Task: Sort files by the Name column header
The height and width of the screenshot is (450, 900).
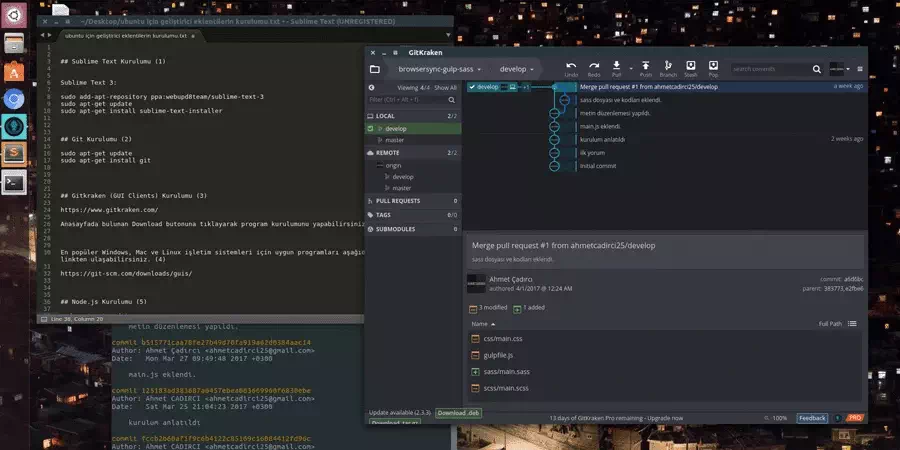Action: [483, 324]
